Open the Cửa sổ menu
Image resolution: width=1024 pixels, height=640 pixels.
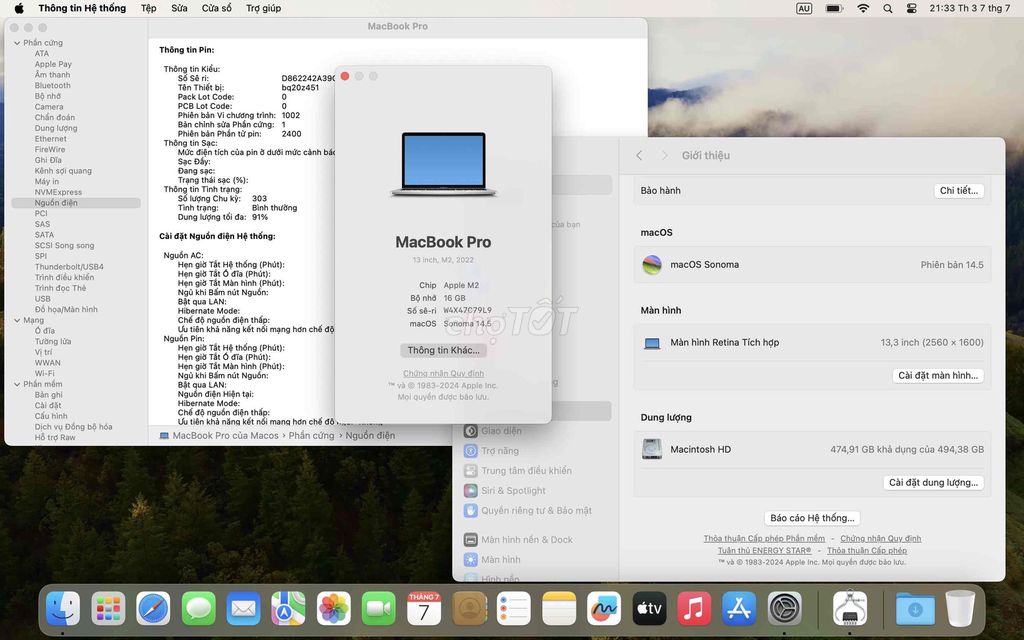pos(217,8)
